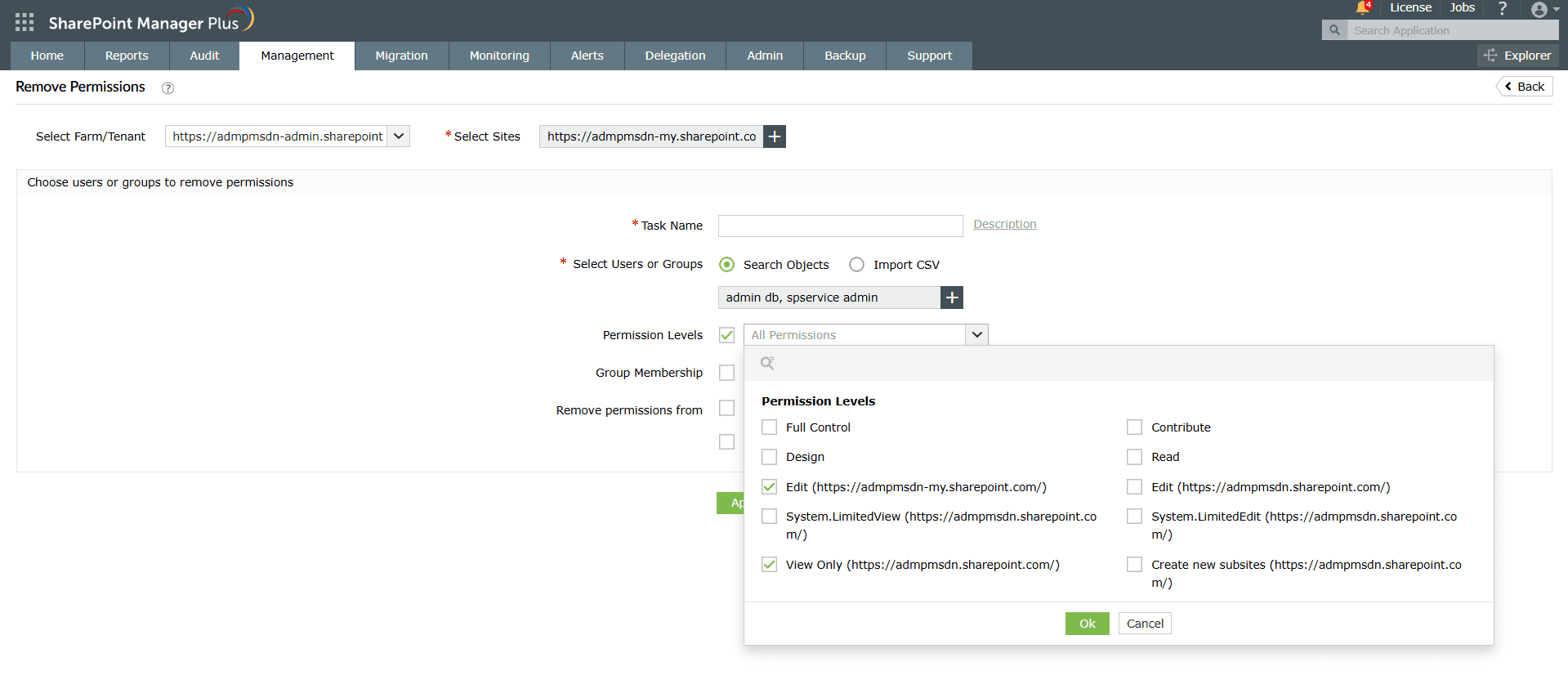Click the plus icon to add users

[952, 298]
